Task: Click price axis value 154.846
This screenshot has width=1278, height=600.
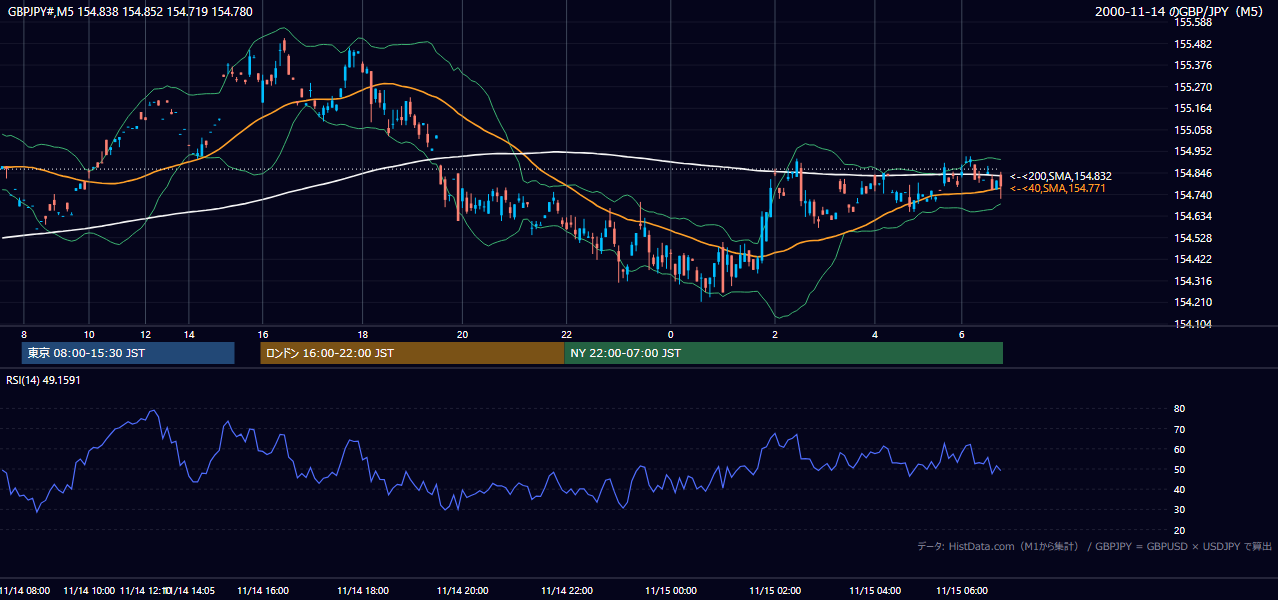Action: point(1192,173)
